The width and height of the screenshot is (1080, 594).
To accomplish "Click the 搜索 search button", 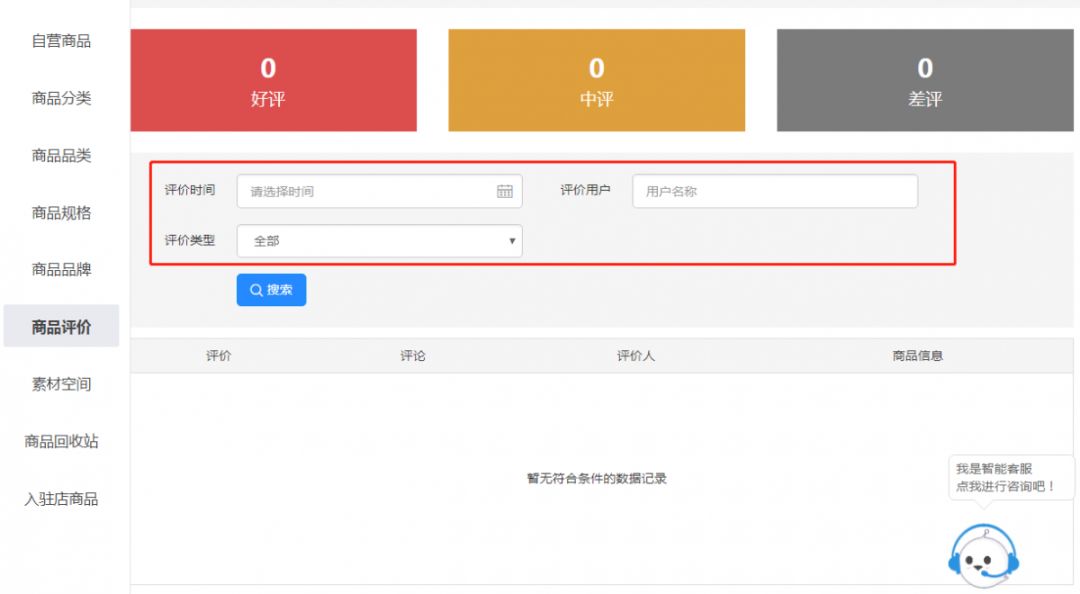I will (272, 290).
